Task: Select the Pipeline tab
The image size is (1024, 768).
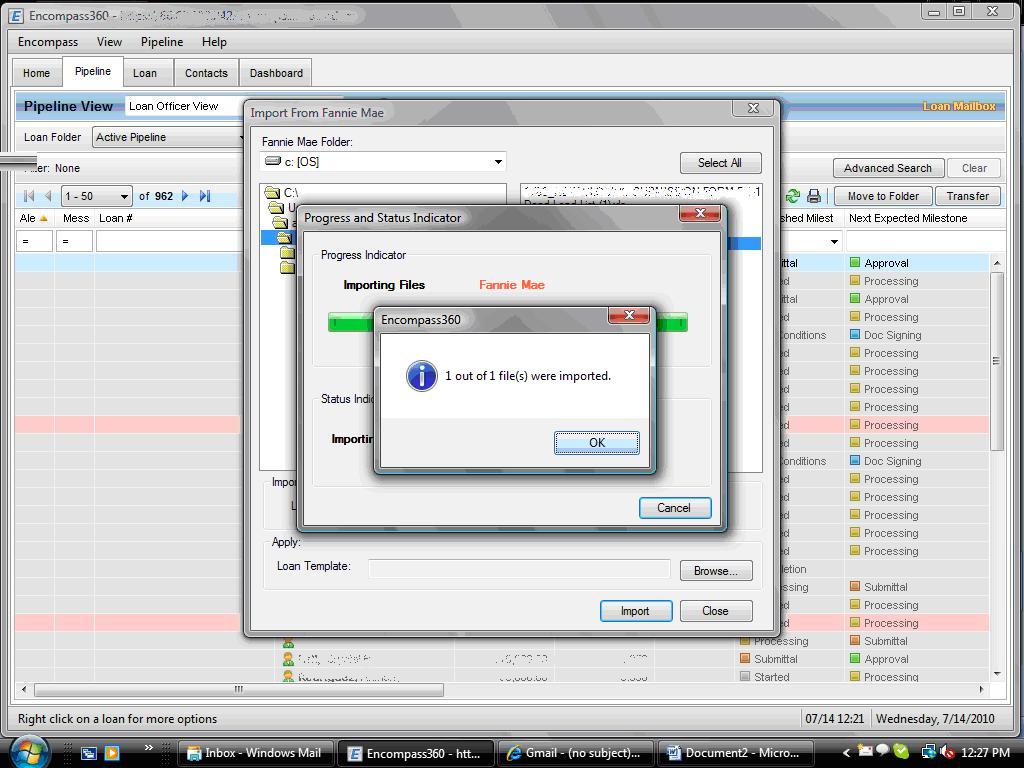Action: (x=93, y=71)
